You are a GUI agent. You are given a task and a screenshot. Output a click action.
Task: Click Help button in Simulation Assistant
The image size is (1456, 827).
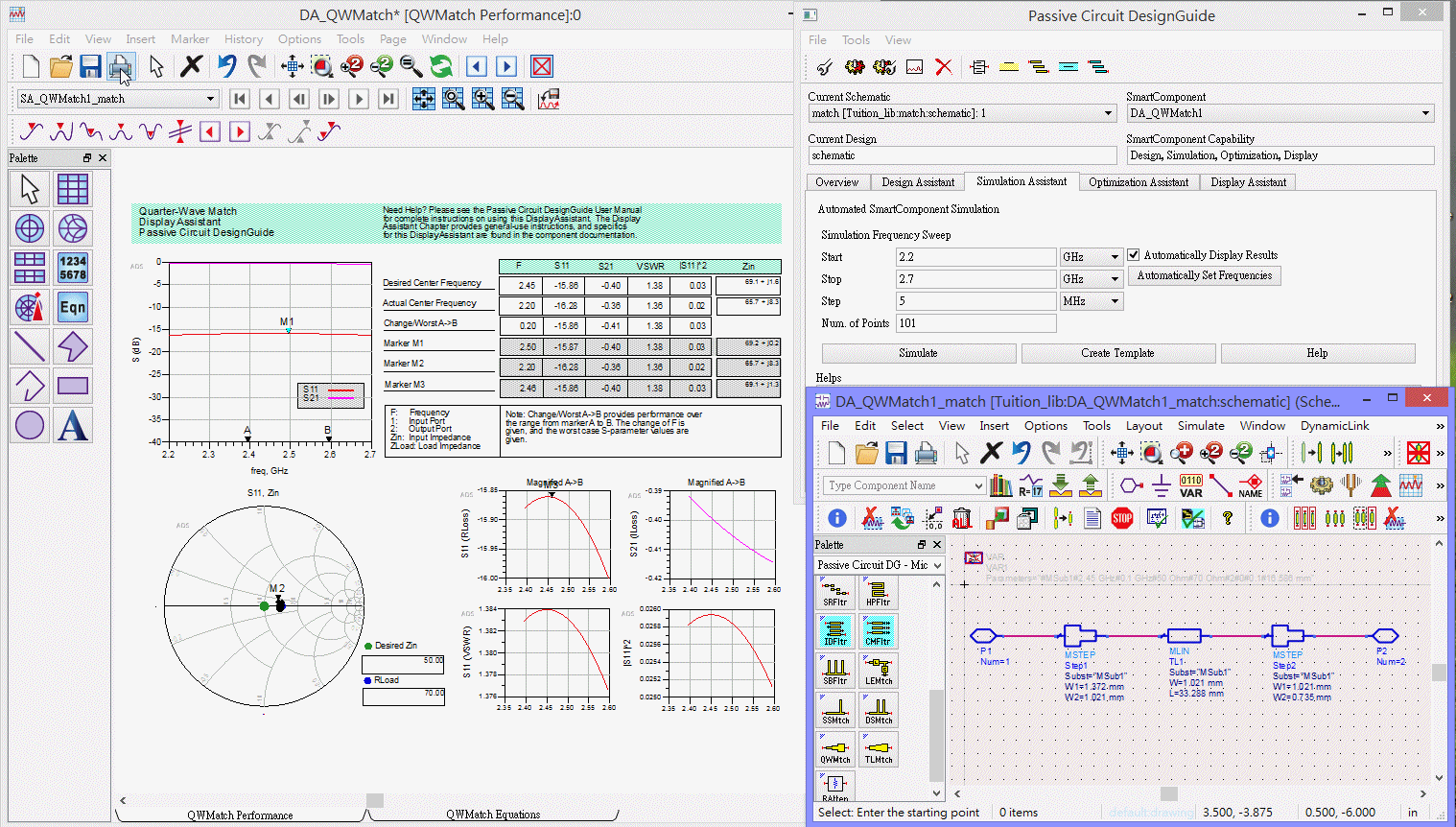click(1317, 353)
